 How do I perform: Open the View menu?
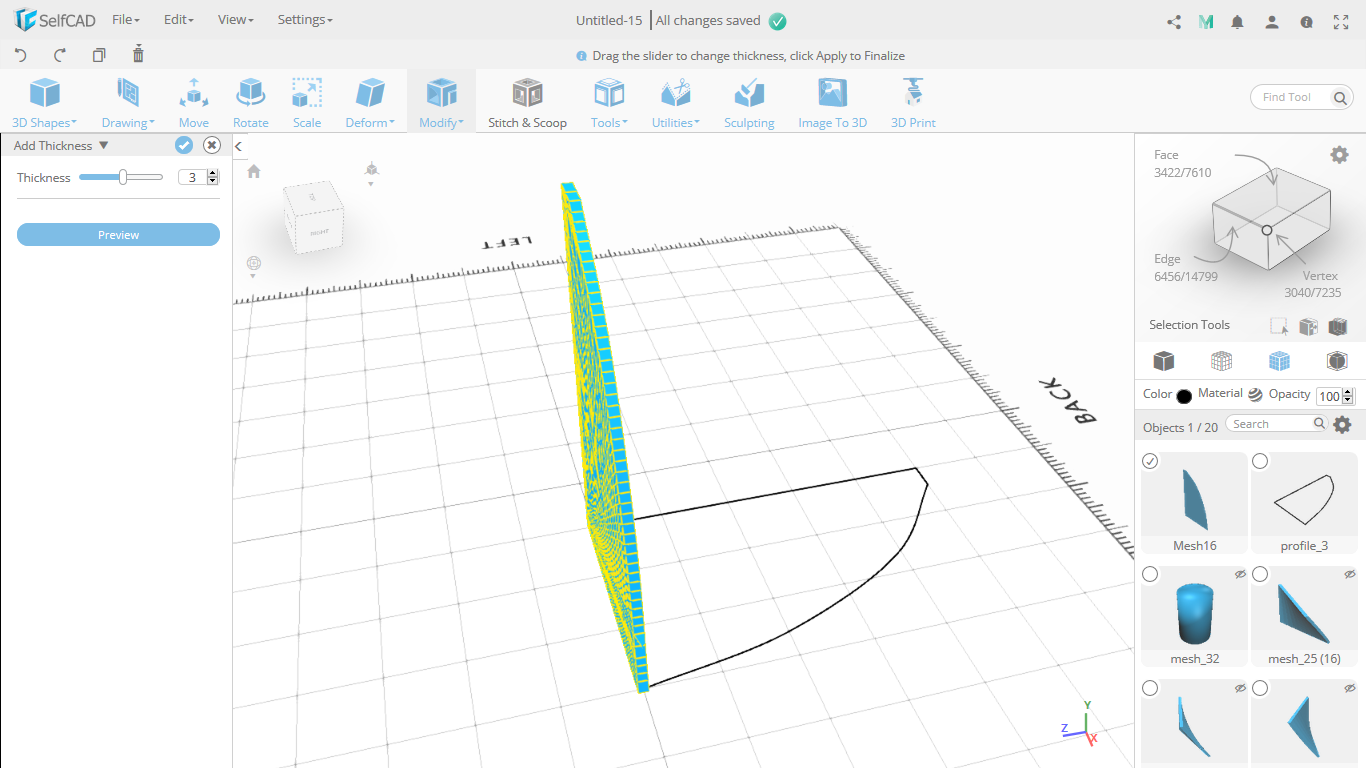coord(236,20)
